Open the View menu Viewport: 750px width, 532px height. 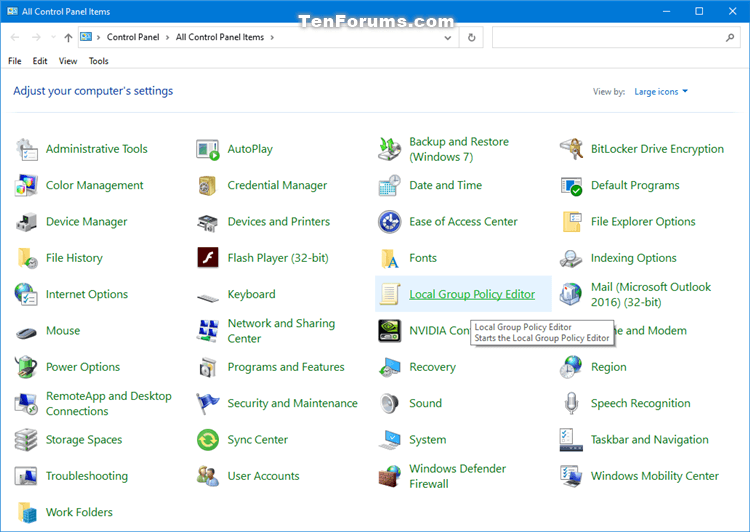pyautogui.click(x=68, y=61)
